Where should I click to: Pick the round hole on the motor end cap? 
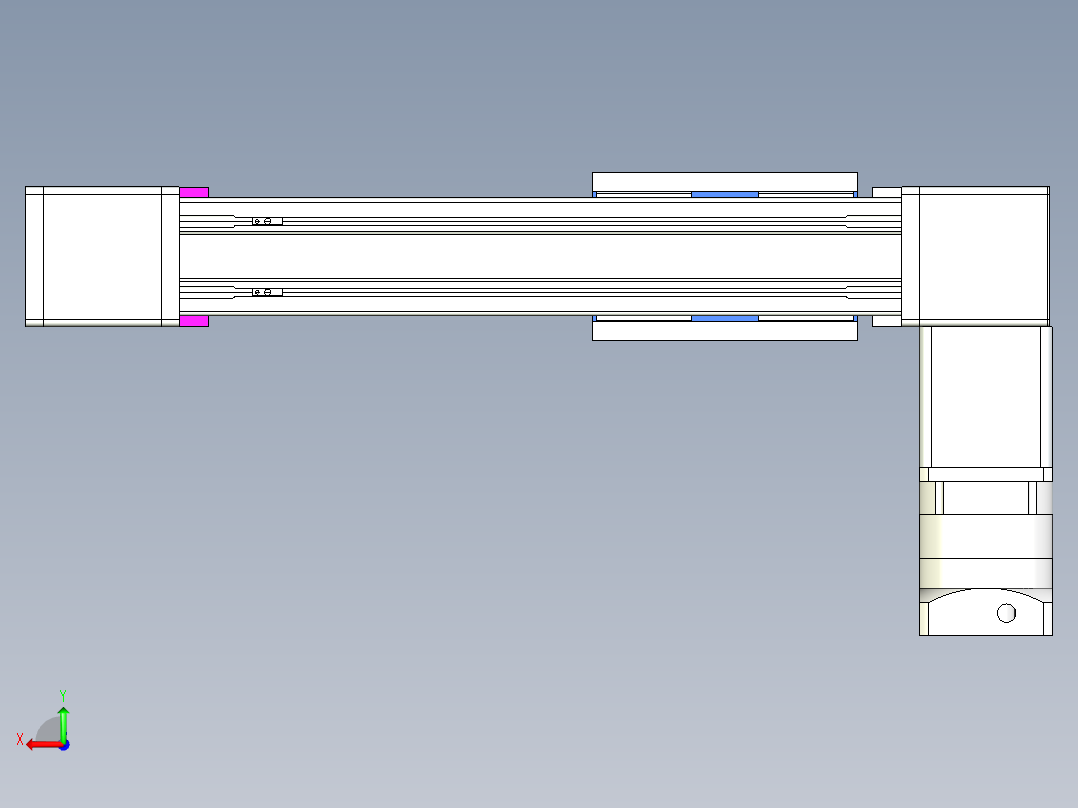pyautogui.click(x=1006, y=613)
